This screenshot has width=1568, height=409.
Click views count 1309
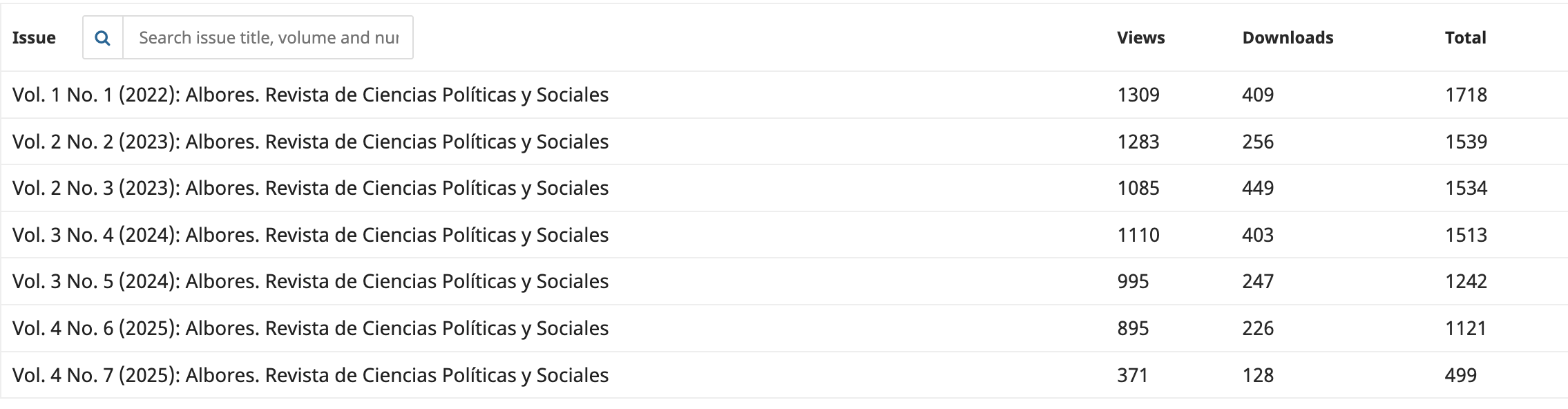(x=1138, y=95)
